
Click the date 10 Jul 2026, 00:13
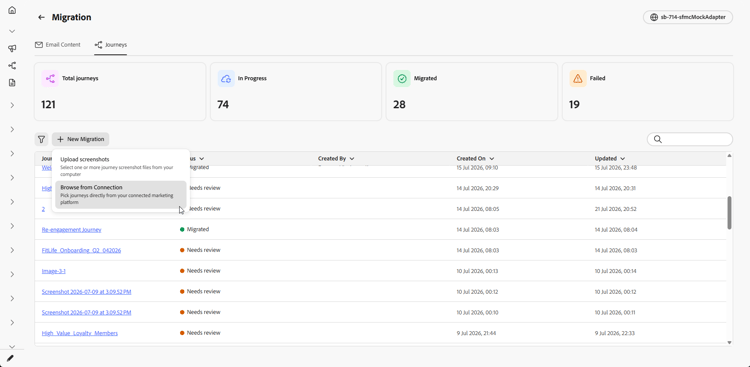pos(477,271)
